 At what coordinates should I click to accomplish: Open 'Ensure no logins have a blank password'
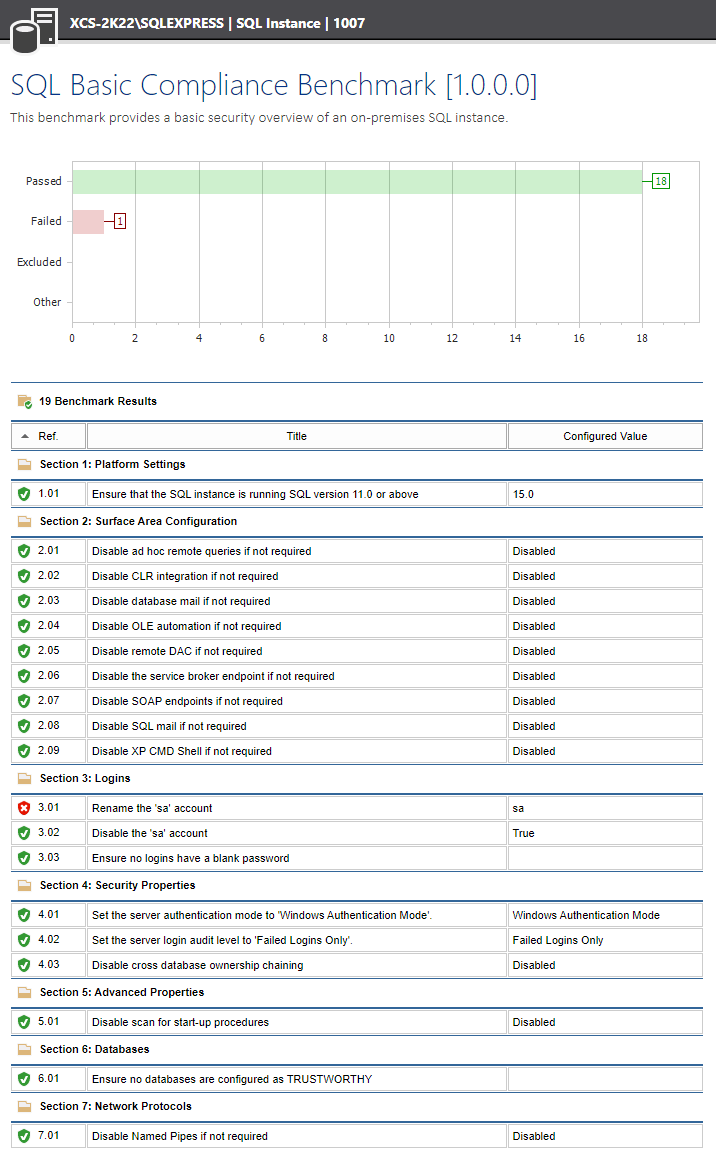(x=296, y=858)
